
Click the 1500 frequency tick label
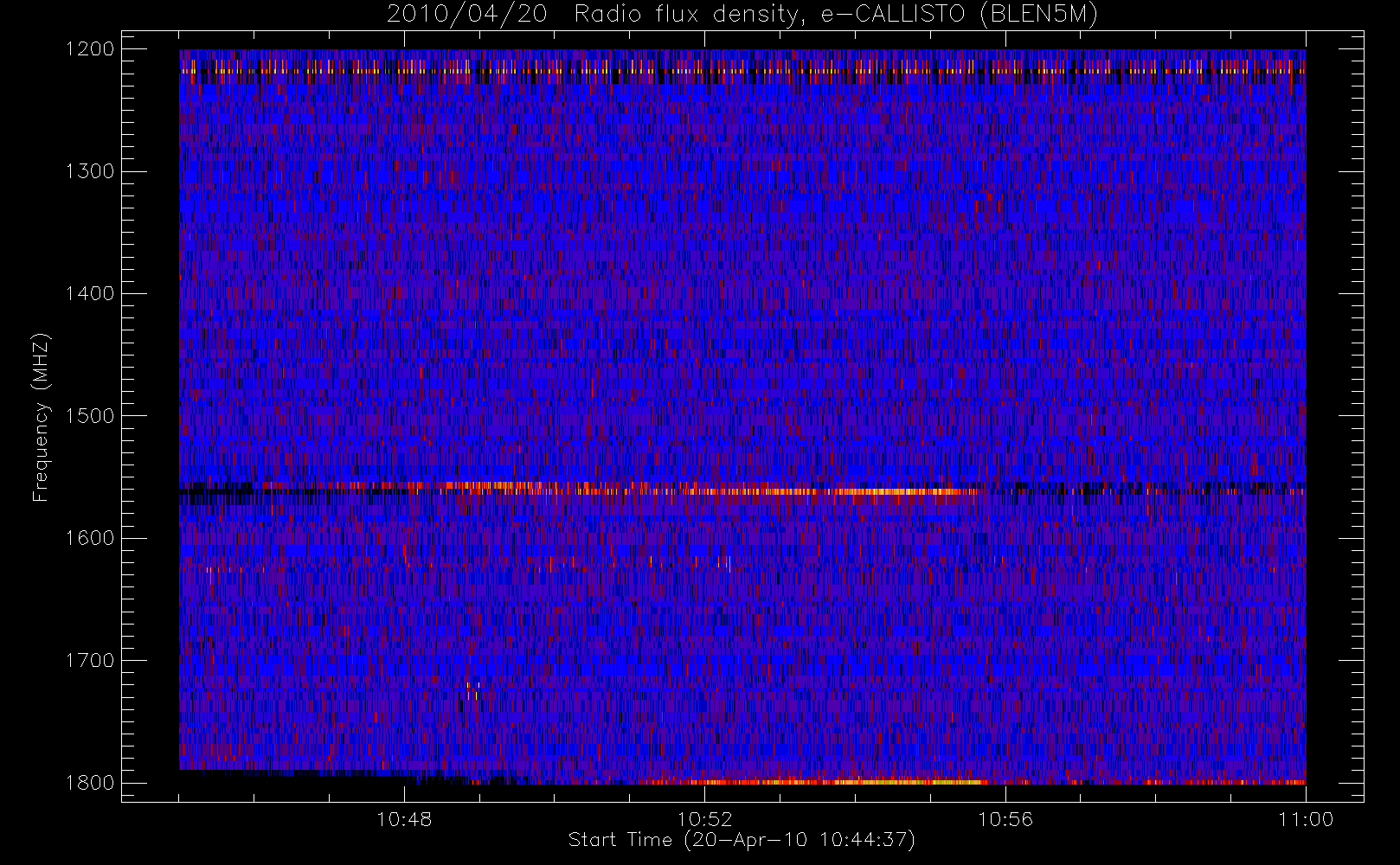[90, 416]
